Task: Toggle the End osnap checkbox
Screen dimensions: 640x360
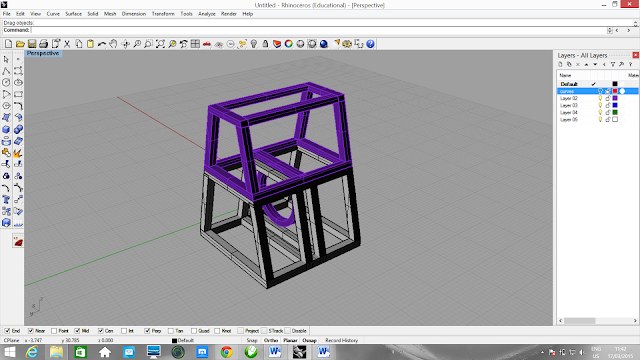Action: click(7, 331)
